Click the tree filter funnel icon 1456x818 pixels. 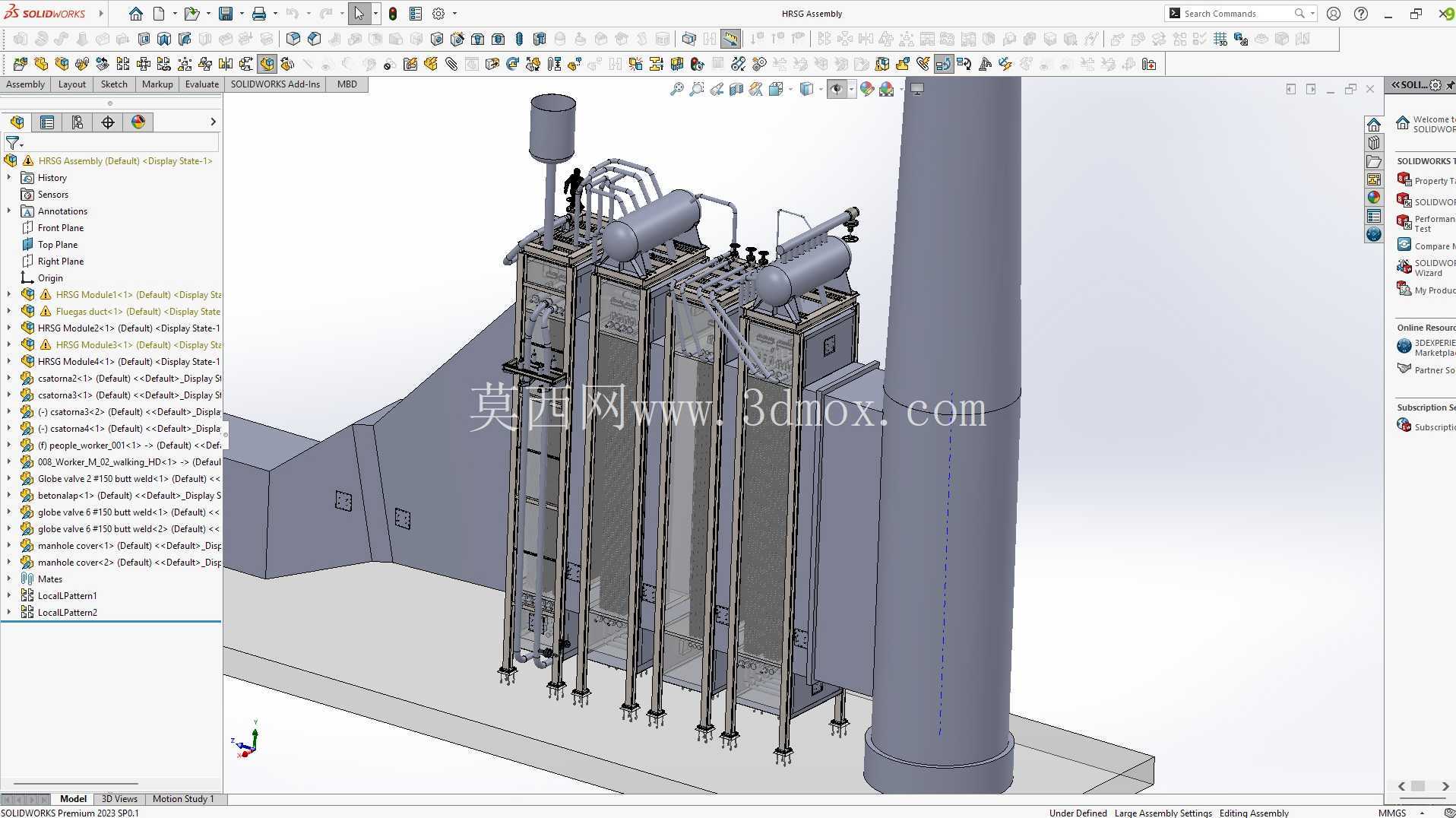point(12,142)
